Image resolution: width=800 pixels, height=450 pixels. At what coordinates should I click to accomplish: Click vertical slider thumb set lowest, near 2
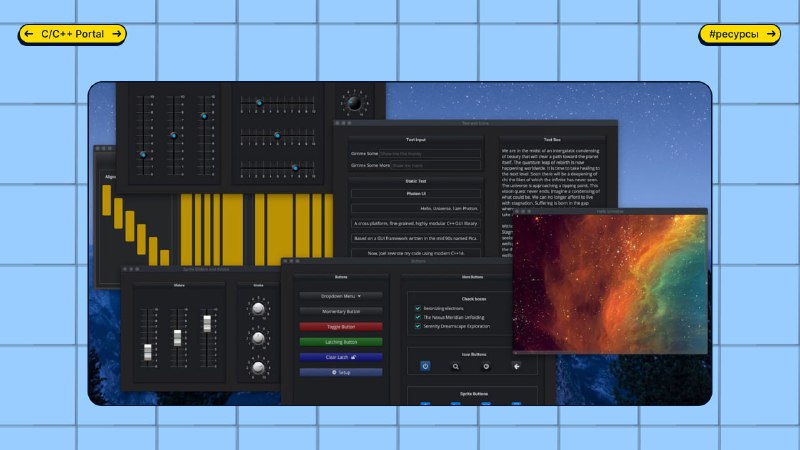point(143,155)
